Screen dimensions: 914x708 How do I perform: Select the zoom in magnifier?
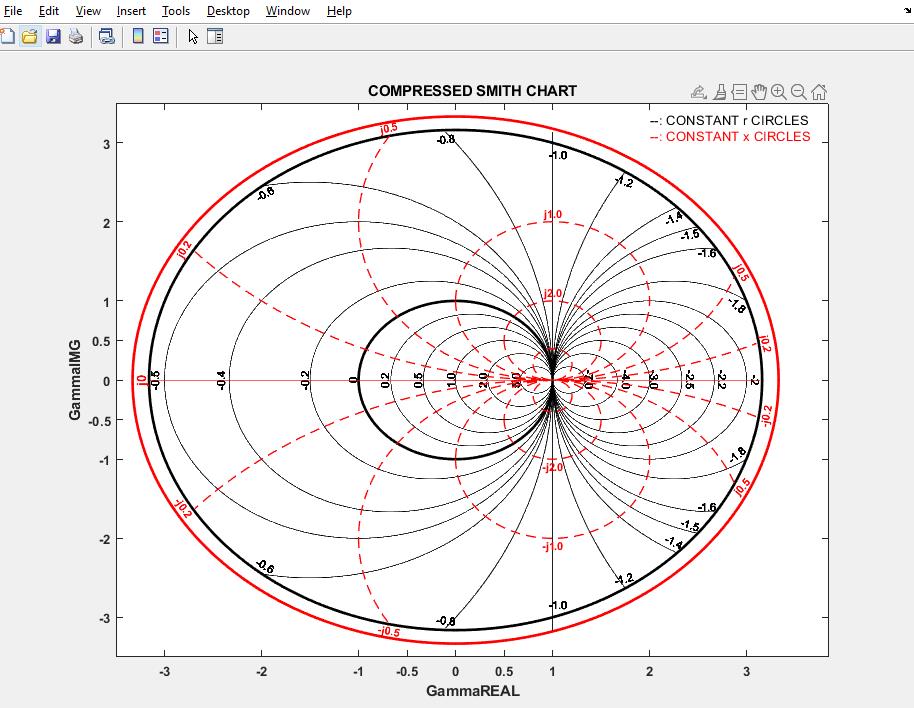(778, 92)
